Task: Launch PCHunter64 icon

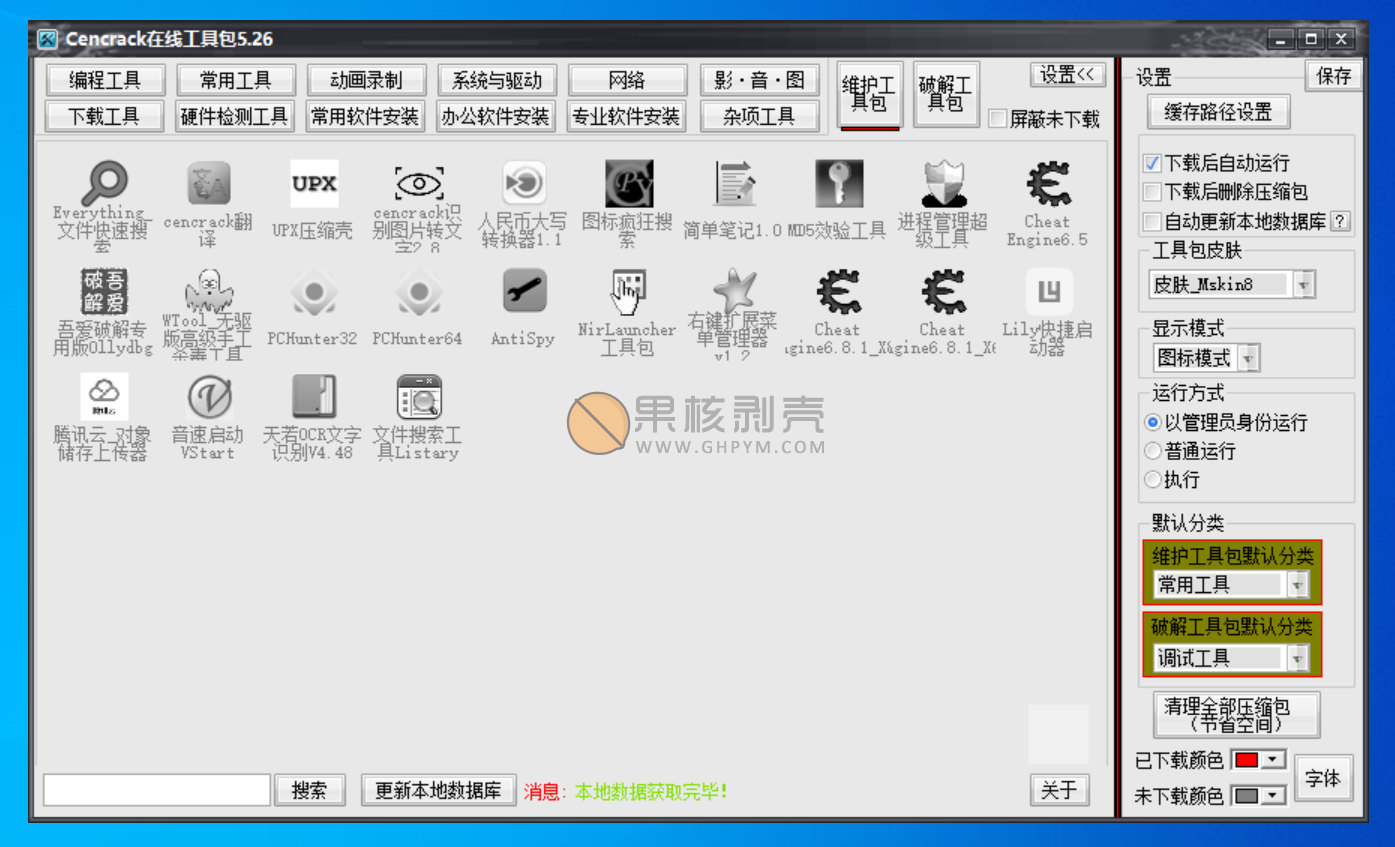Action: (419, 292)
